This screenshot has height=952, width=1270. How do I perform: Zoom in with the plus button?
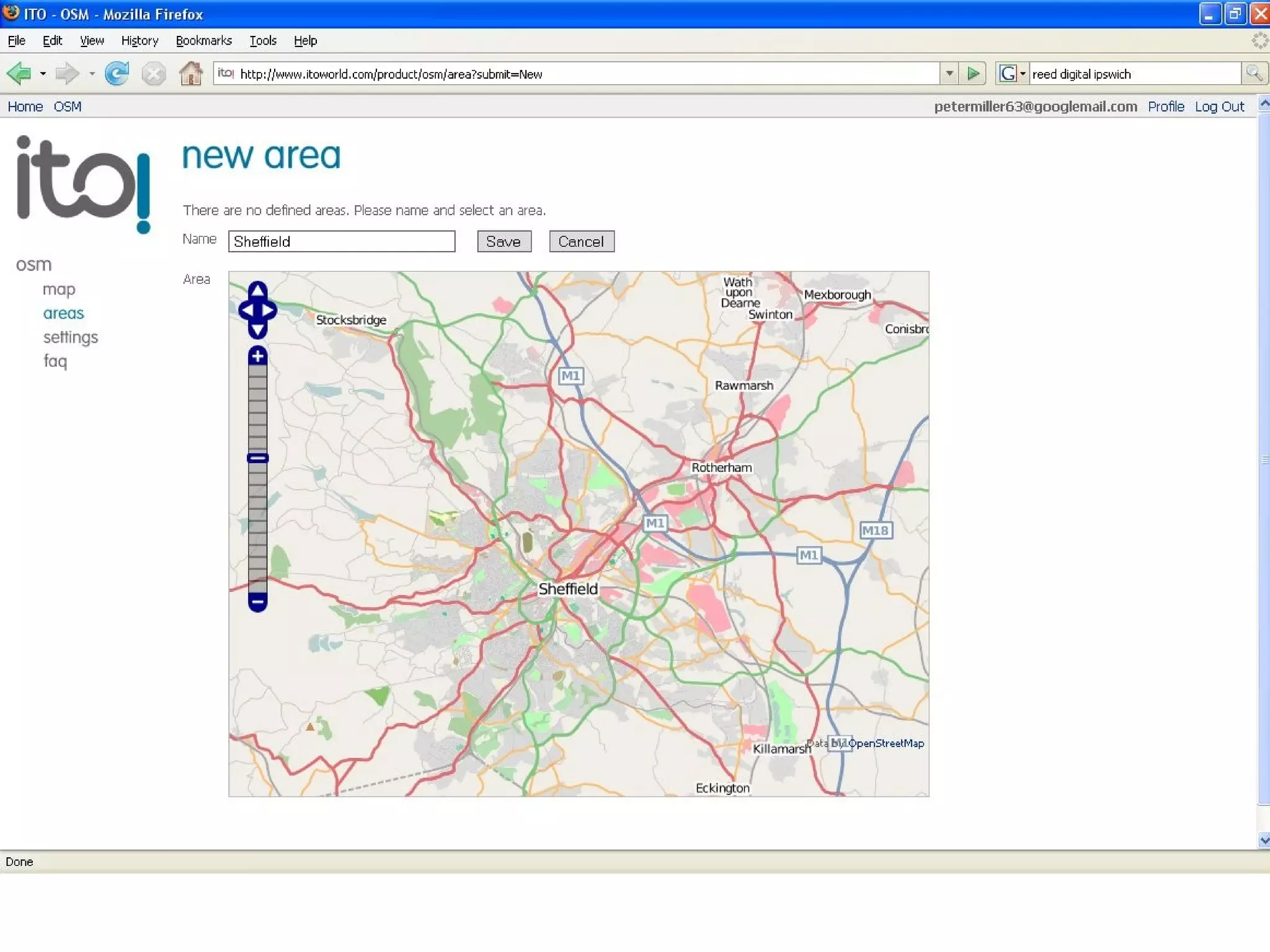point(257,356)
